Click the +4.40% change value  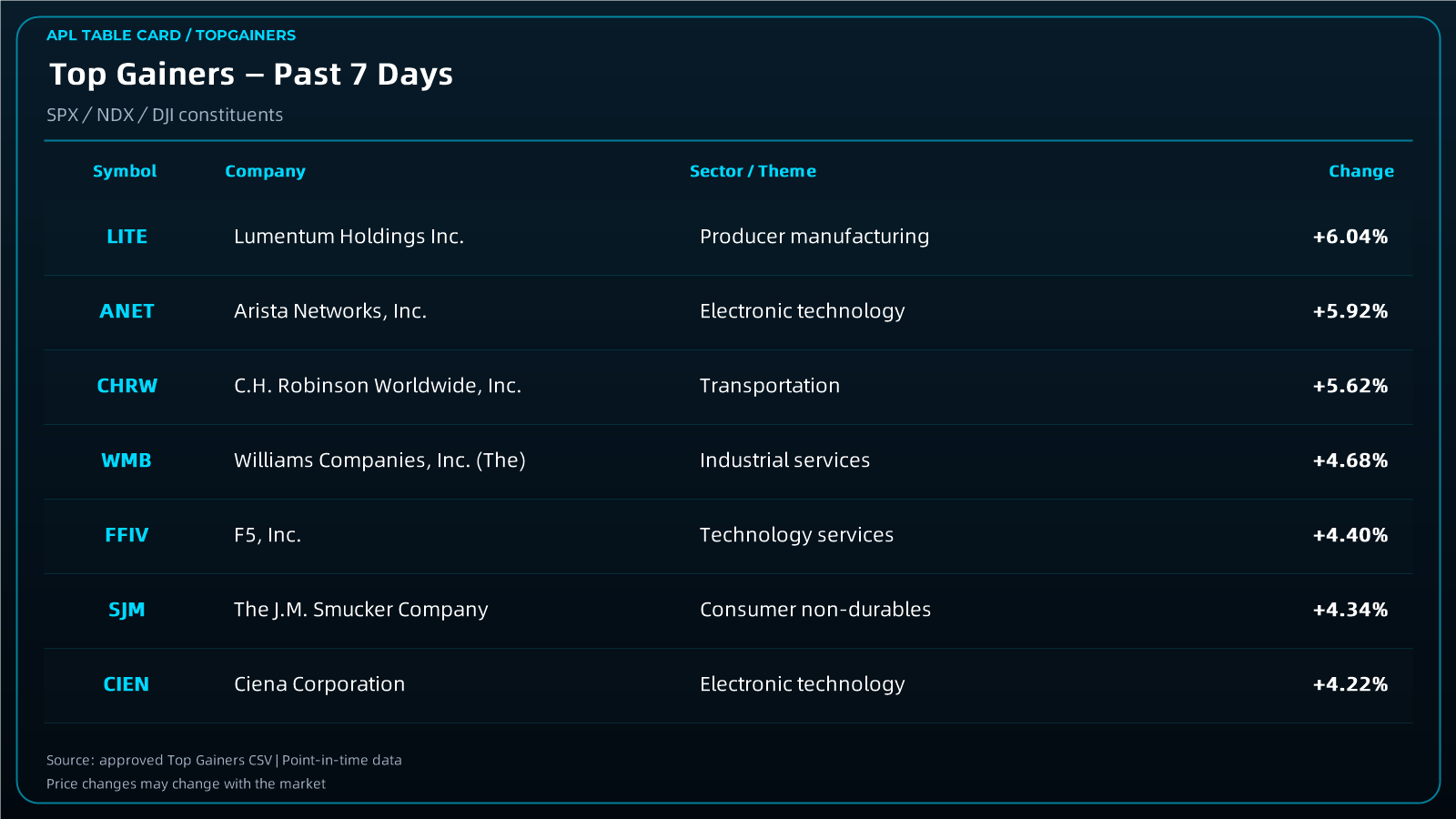(x=1350, y=535)
